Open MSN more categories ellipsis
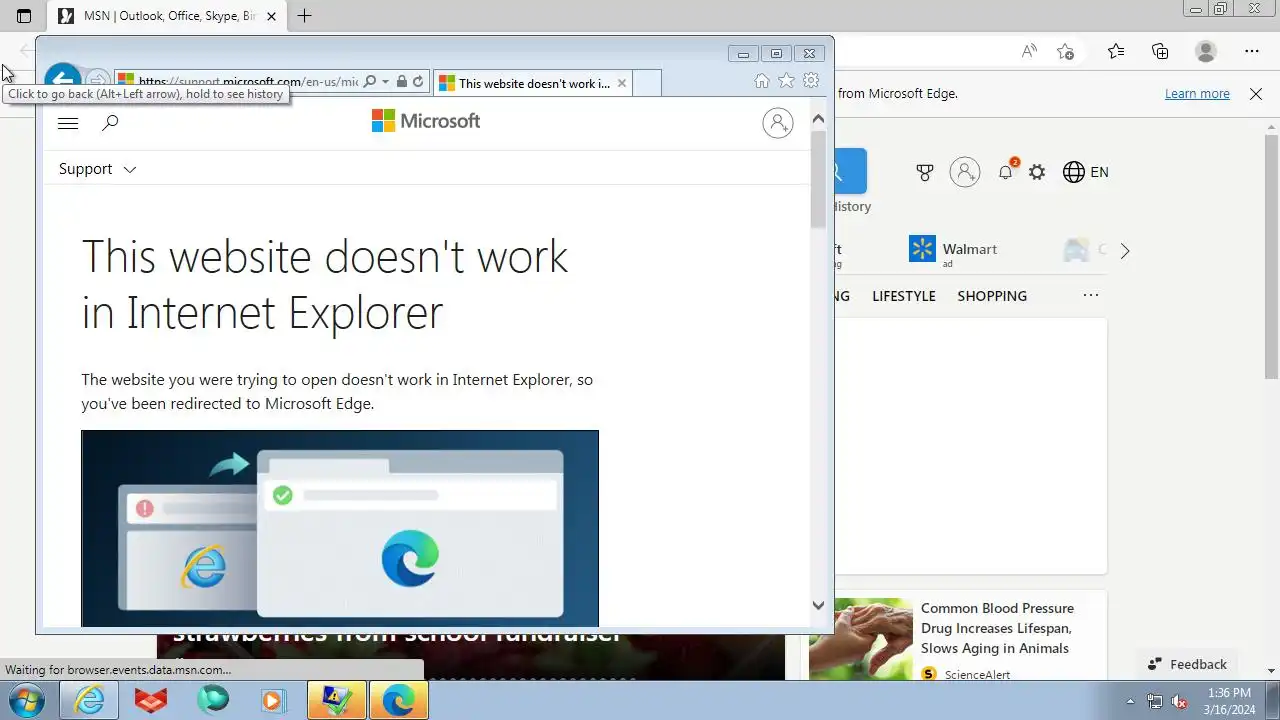The height and width of the screenshot is (720, 1280). (1091, 295)
